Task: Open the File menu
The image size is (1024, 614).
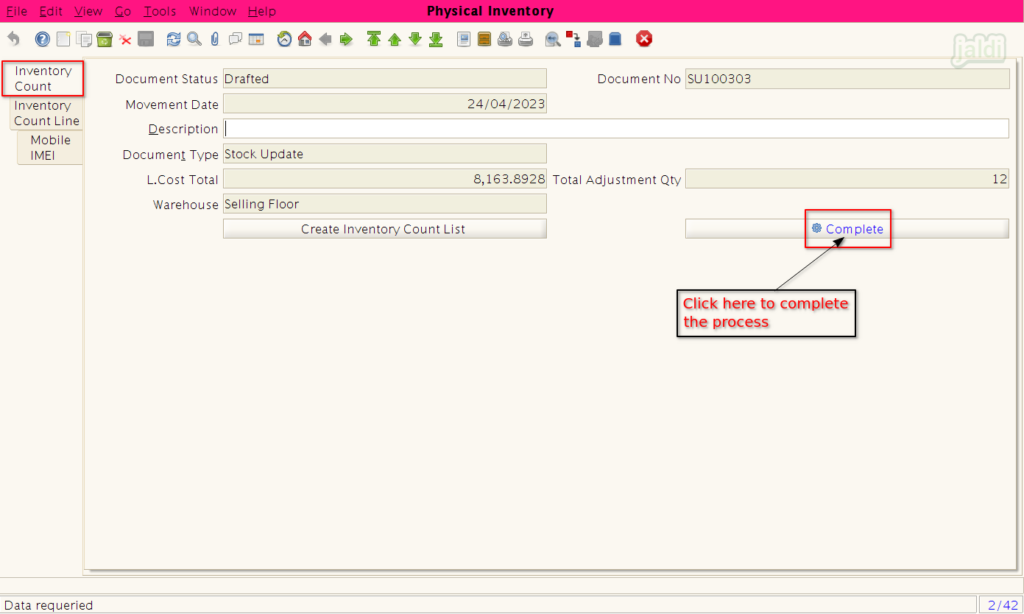Action: [x=16, y=11]
